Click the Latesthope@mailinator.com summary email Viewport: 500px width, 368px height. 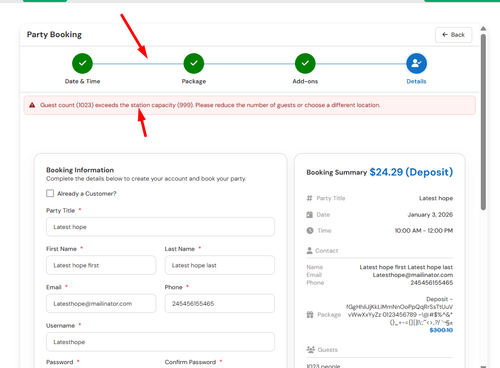pos(413,275)
